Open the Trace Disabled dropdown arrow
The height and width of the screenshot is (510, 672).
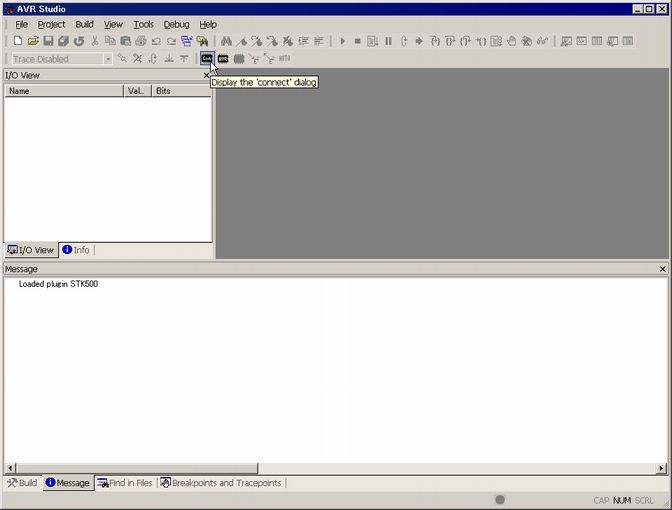coord(108,59)
